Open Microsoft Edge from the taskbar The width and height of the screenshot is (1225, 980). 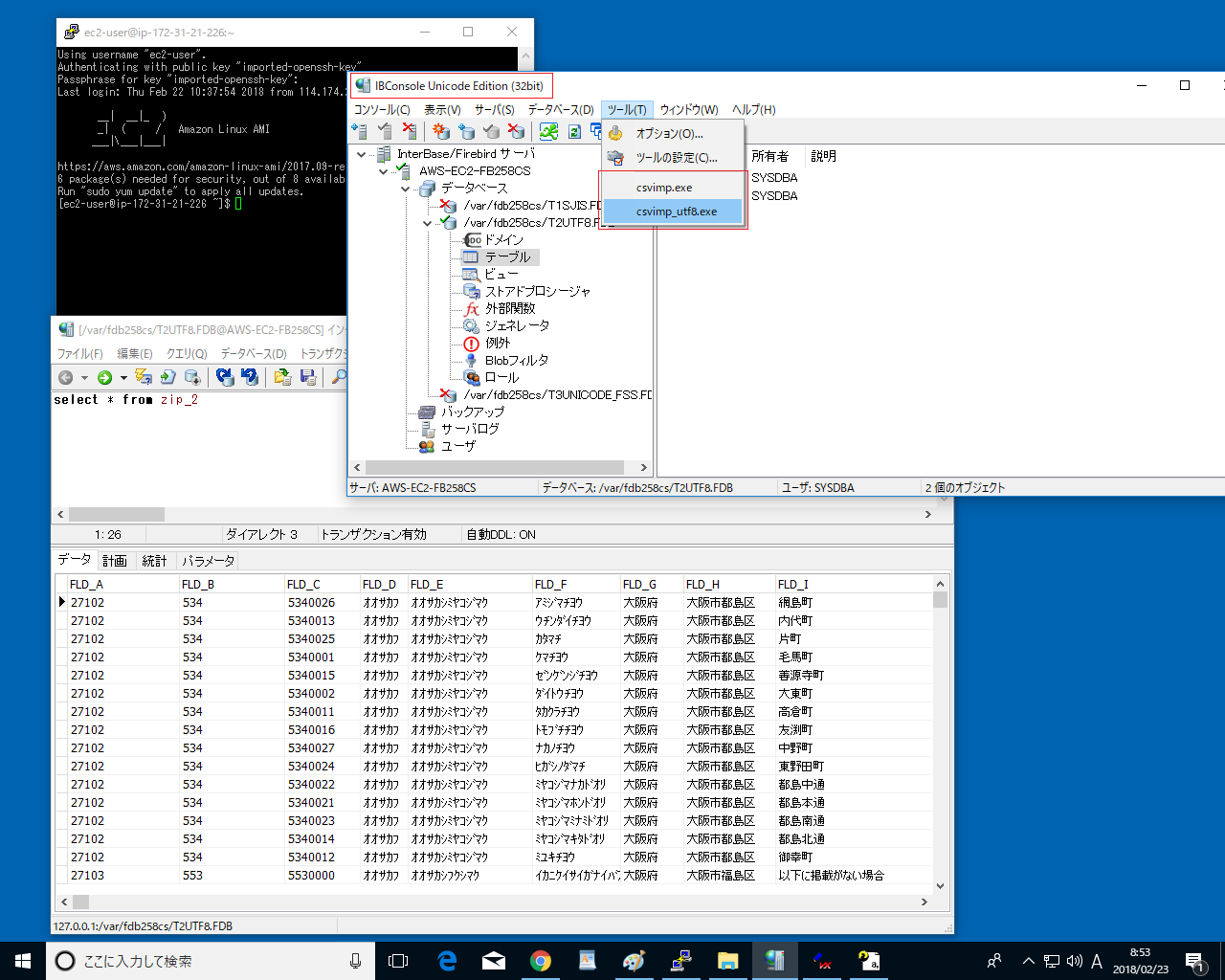(x=447, y=961)
